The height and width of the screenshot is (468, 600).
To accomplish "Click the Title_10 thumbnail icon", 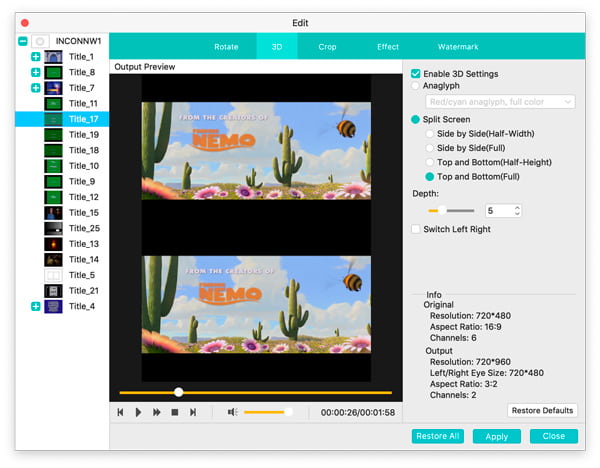I will click(x=53, y=166).
